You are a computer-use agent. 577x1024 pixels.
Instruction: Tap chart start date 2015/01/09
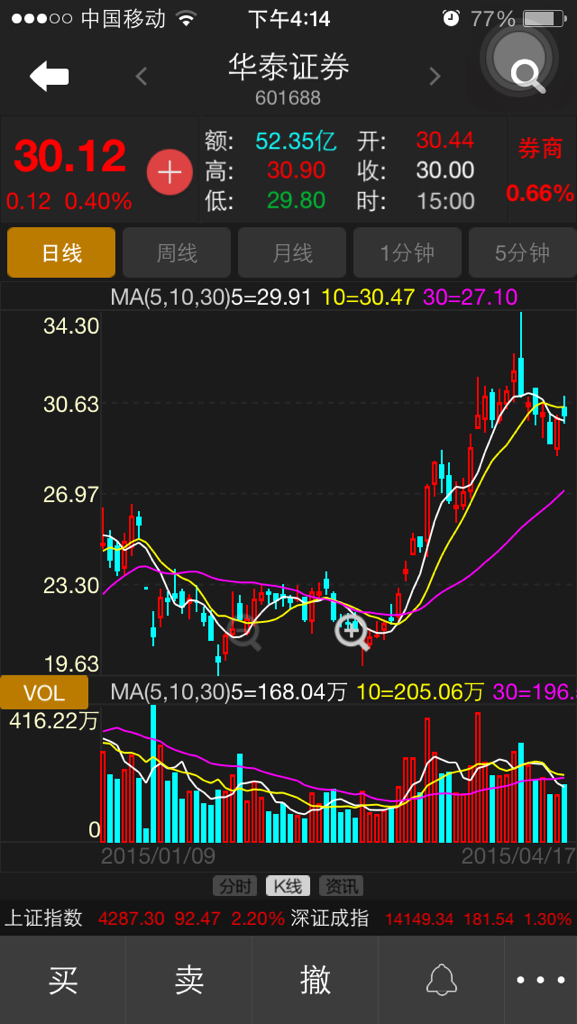pyautogui.click(x=158, y=856)
